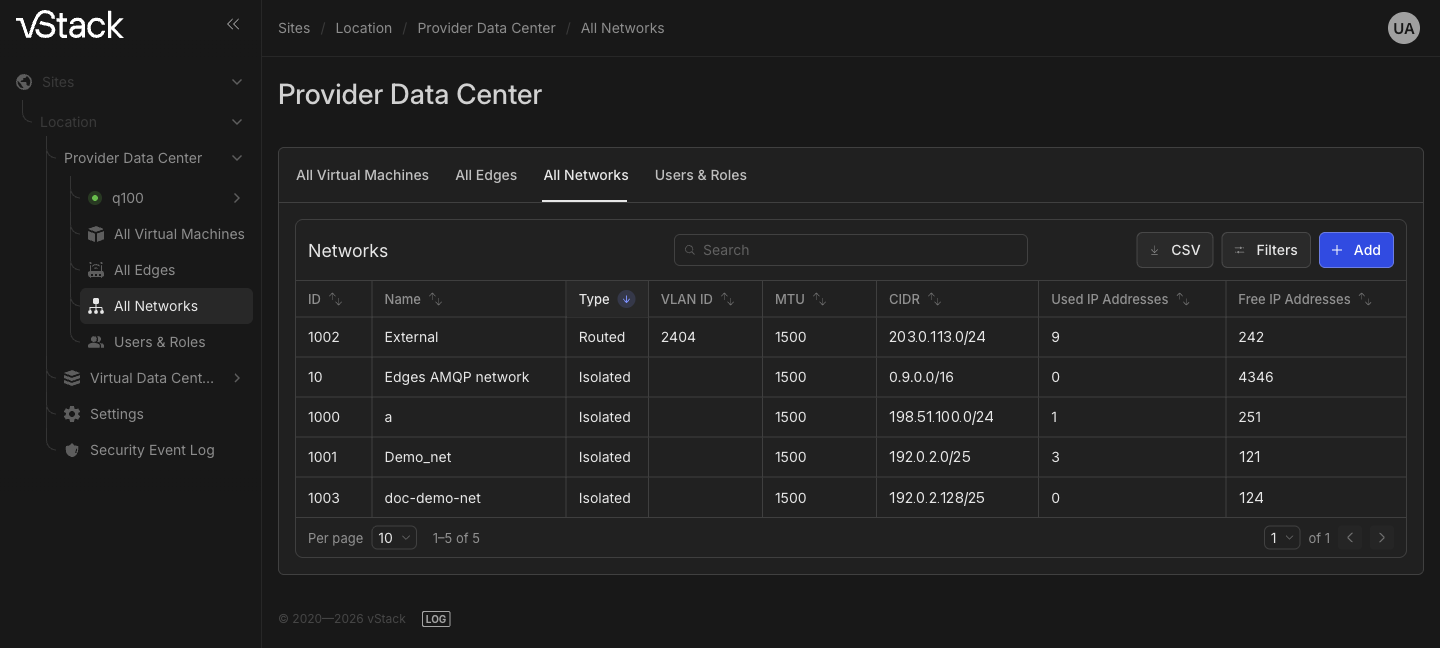Go to next page arrow
This screenshot has width=1440, height=648.
click(x=1382, y=538)
